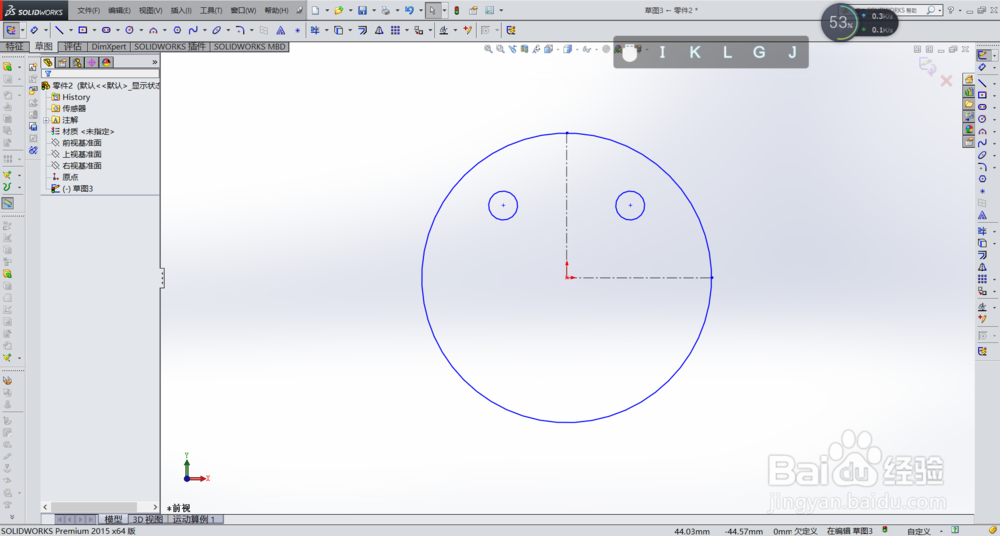This screenshot has width=1000, height=536.
Task: Expand the 注解 tree node
Action: click(46, 120)
